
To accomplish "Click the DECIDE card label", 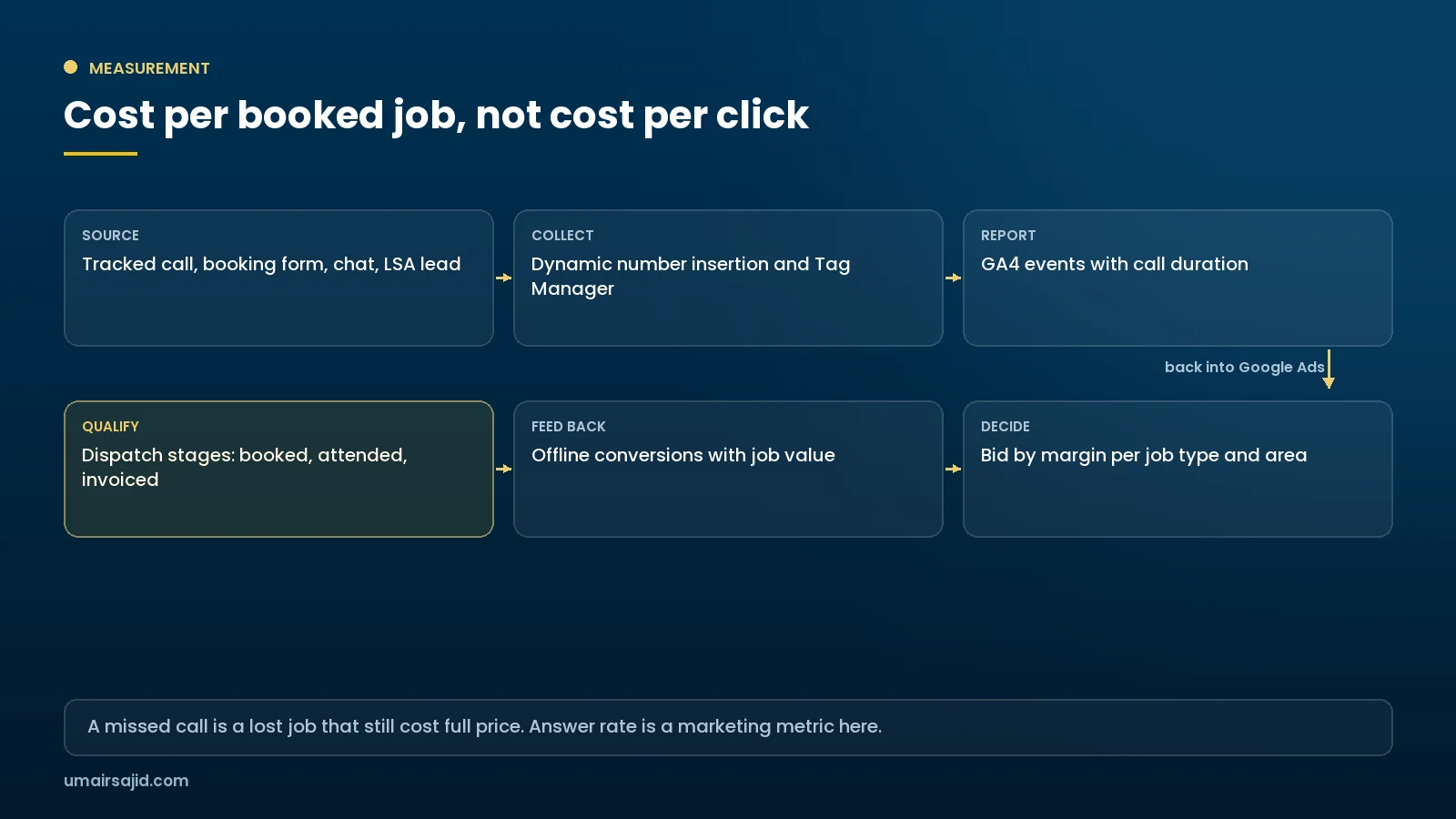I will 1006,427.
